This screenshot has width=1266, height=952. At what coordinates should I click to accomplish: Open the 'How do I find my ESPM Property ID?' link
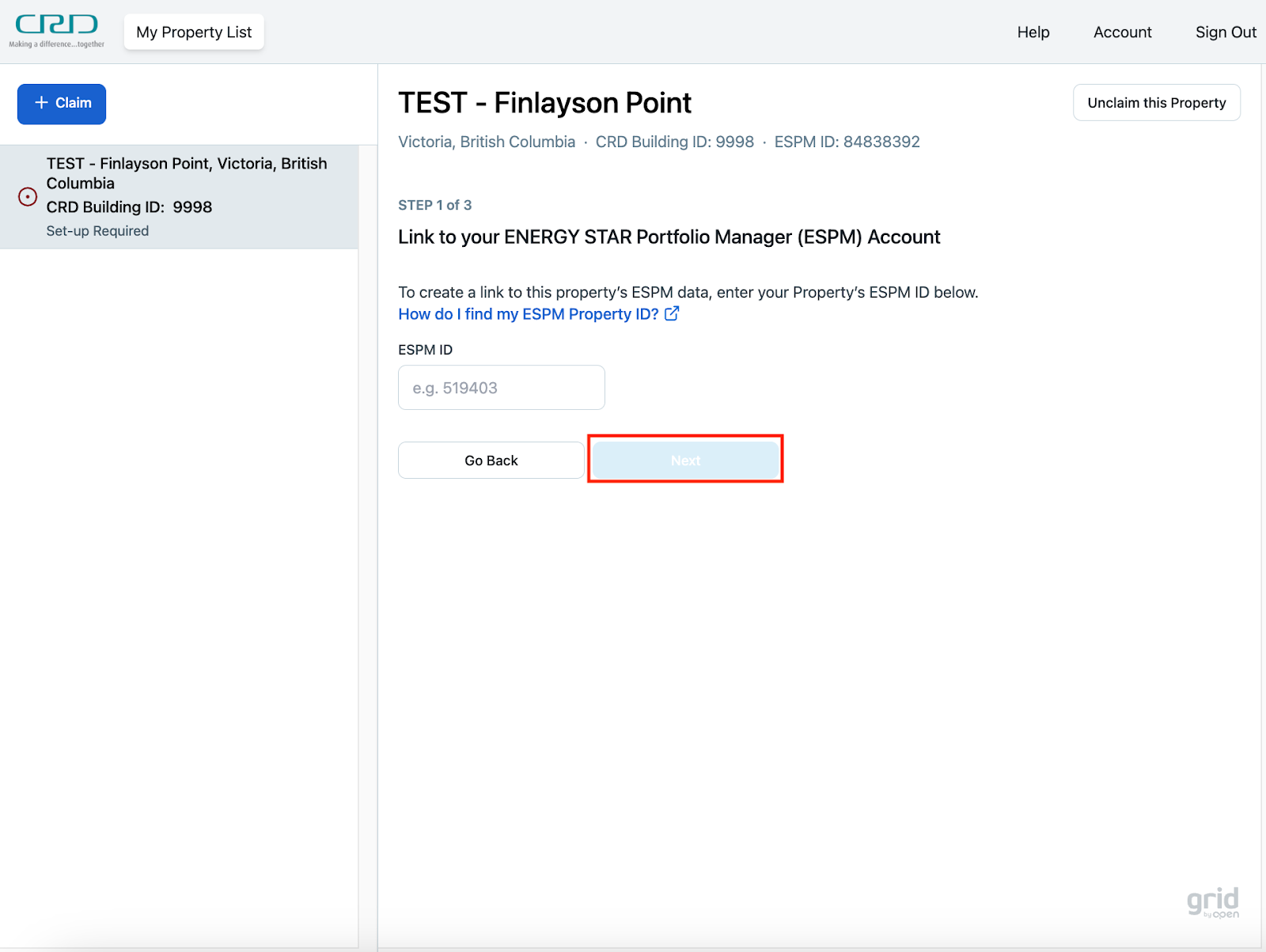528,314
